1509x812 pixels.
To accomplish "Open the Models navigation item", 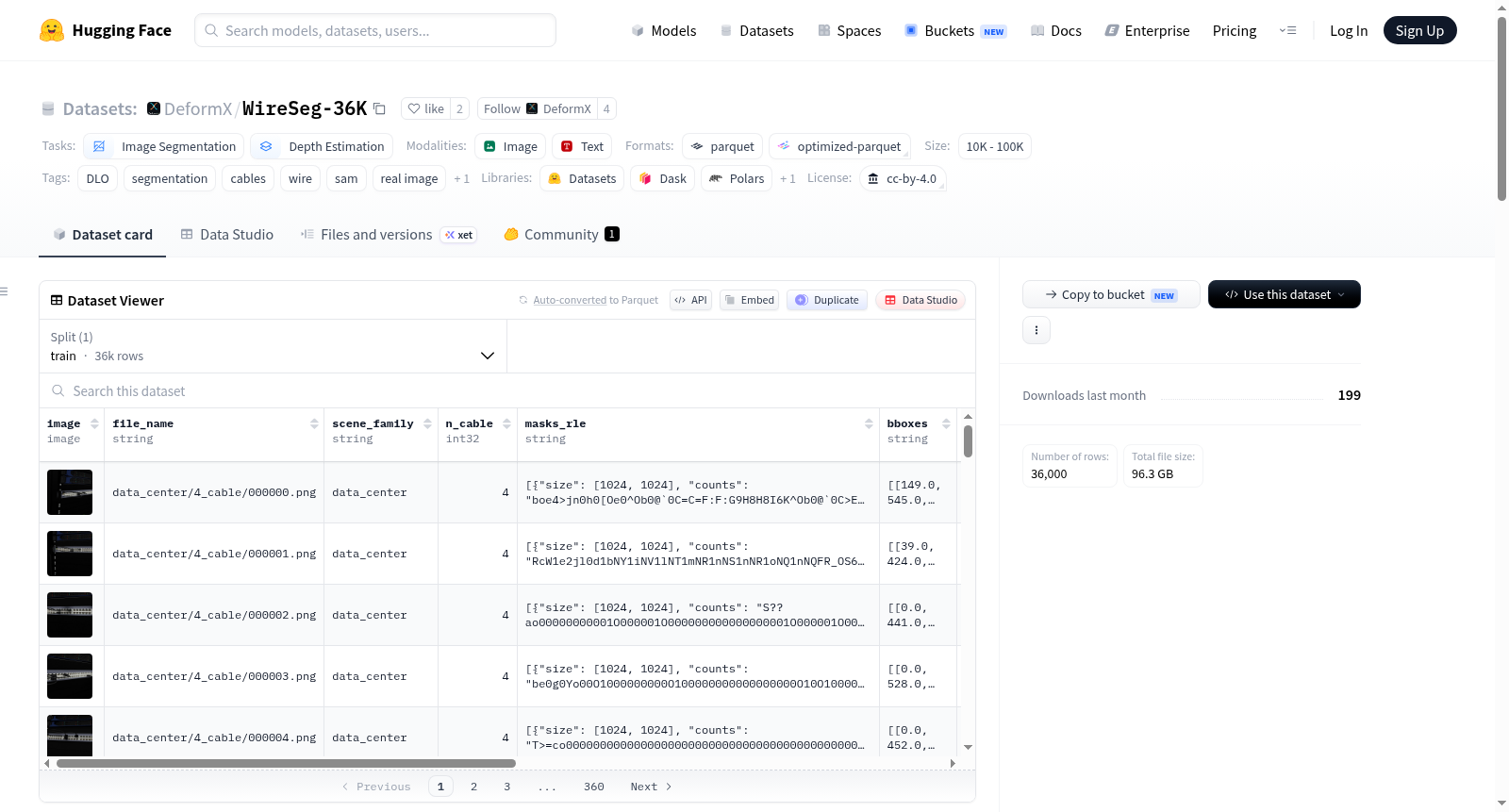I will 664,31.
